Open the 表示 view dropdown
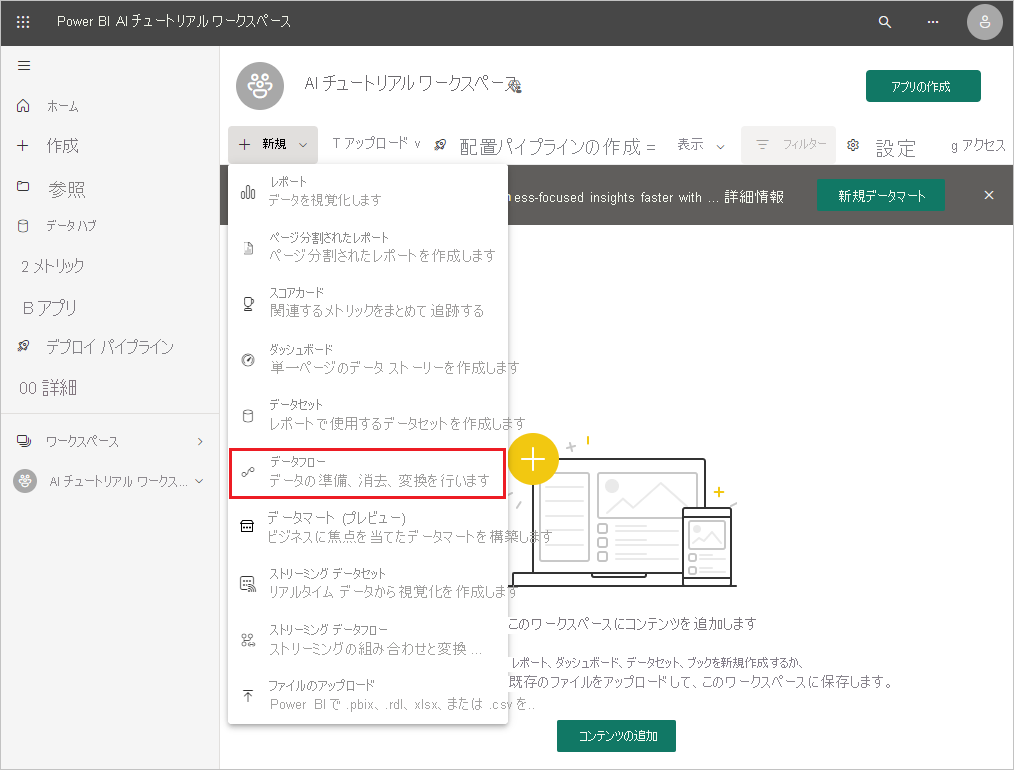The width and height of the screenshot is (1014, 770). [700, 145]
